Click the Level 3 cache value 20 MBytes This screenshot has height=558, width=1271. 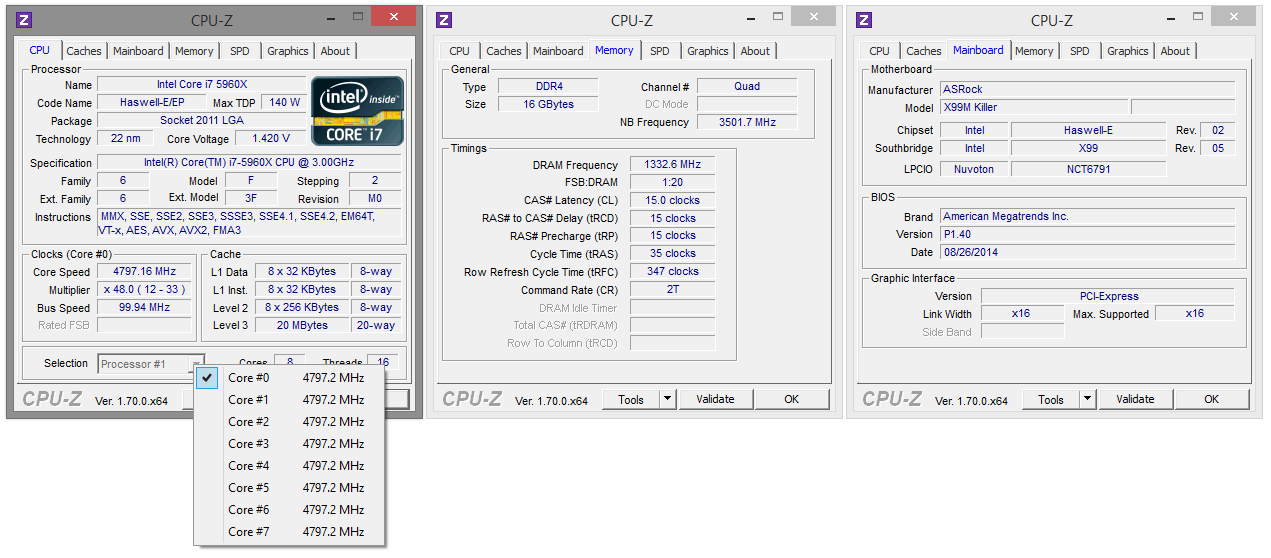tap(303, 325)
